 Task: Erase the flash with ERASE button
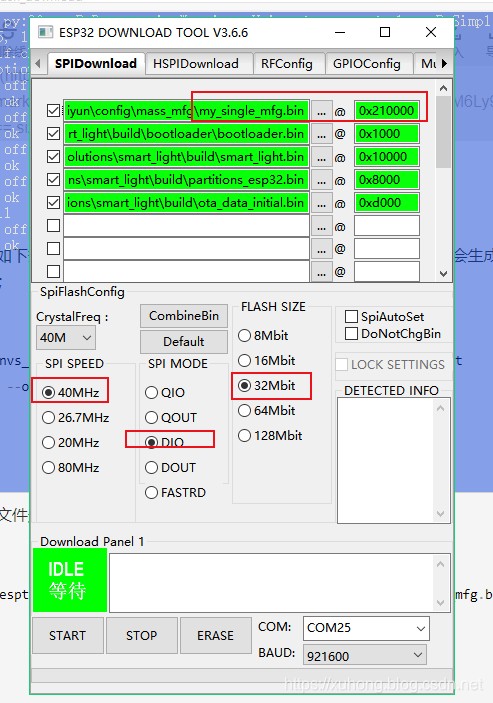pos(216,635)
